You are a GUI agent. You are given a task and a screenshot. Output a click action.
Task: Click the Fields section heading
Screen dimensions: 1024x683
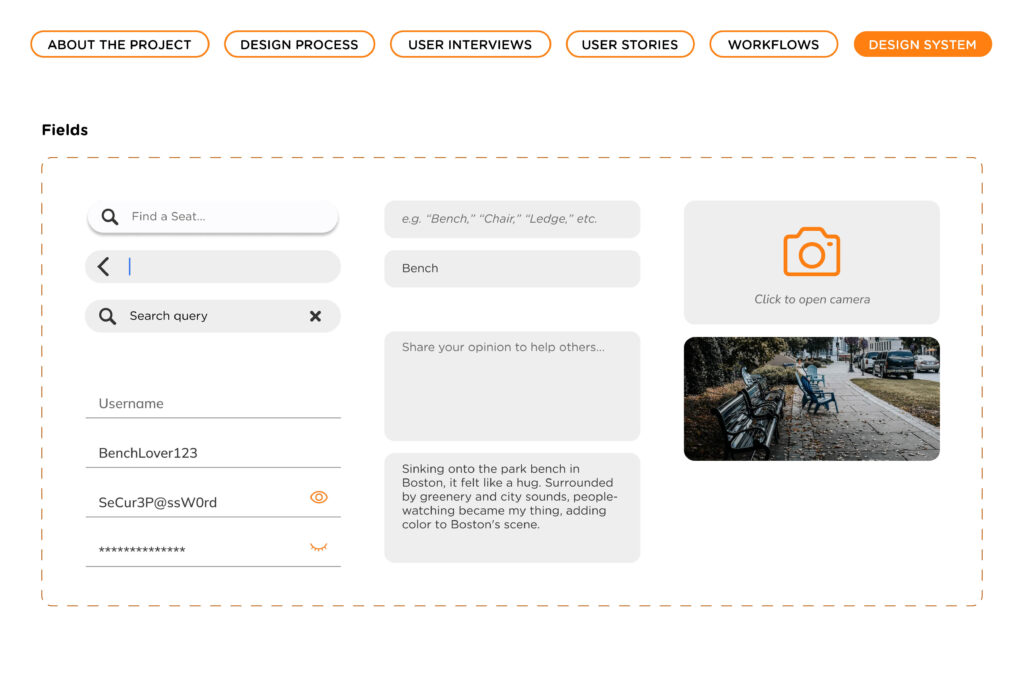[65, 130]
